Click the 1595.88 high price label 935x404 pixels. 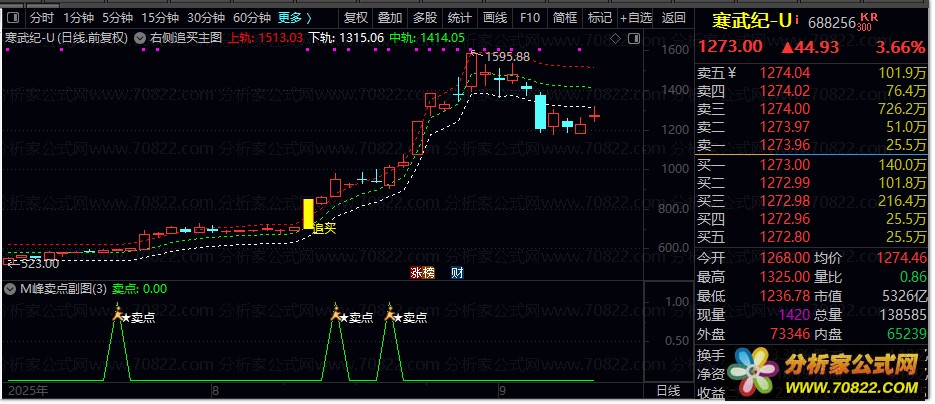pos(508,57)
